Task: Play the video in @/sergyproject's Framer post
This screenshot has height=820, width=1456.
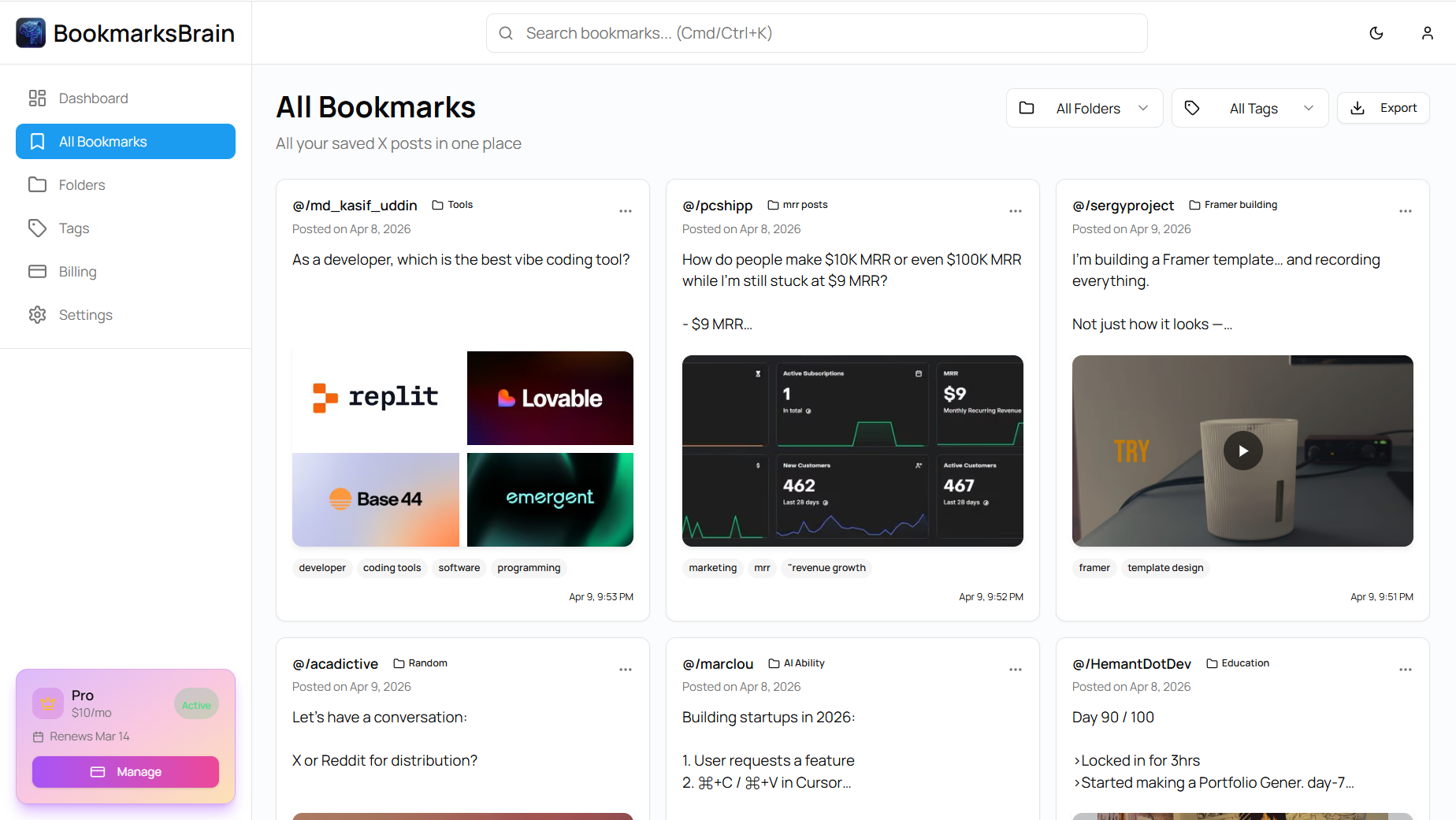Action: pos(1242,451)
